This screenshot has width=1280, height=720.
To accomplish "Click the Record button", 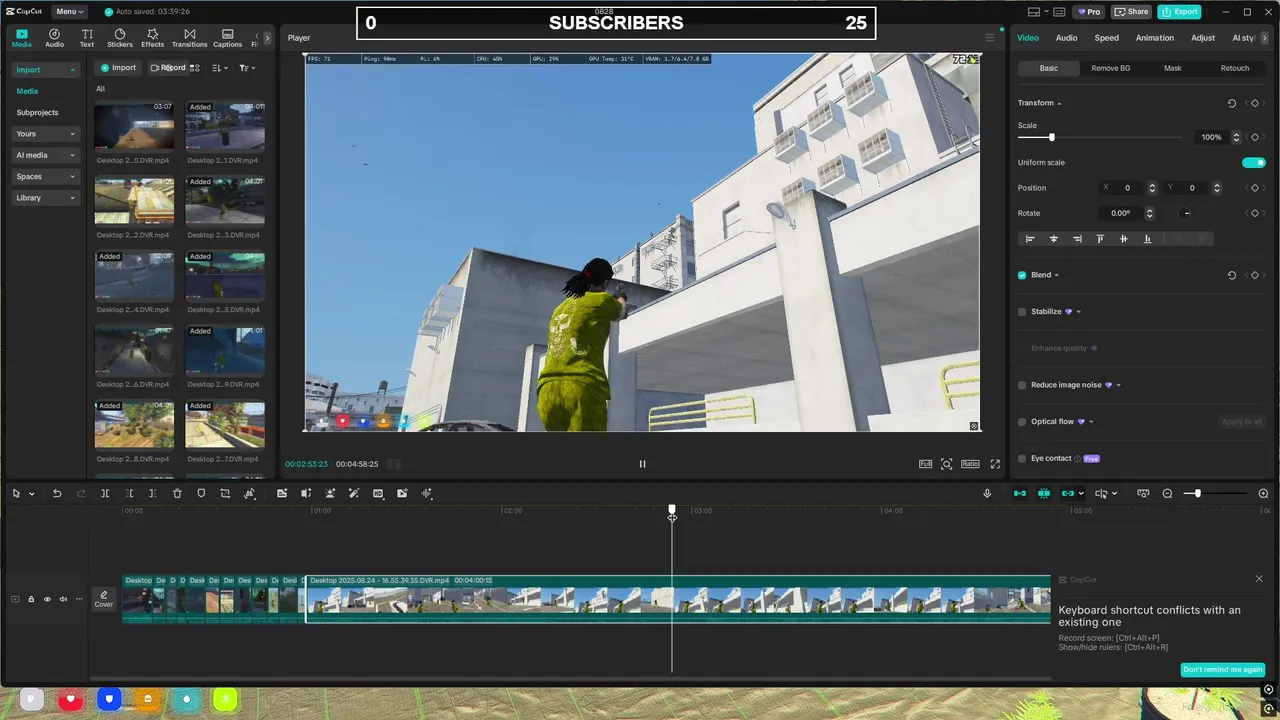I will (x=168, y=68).
